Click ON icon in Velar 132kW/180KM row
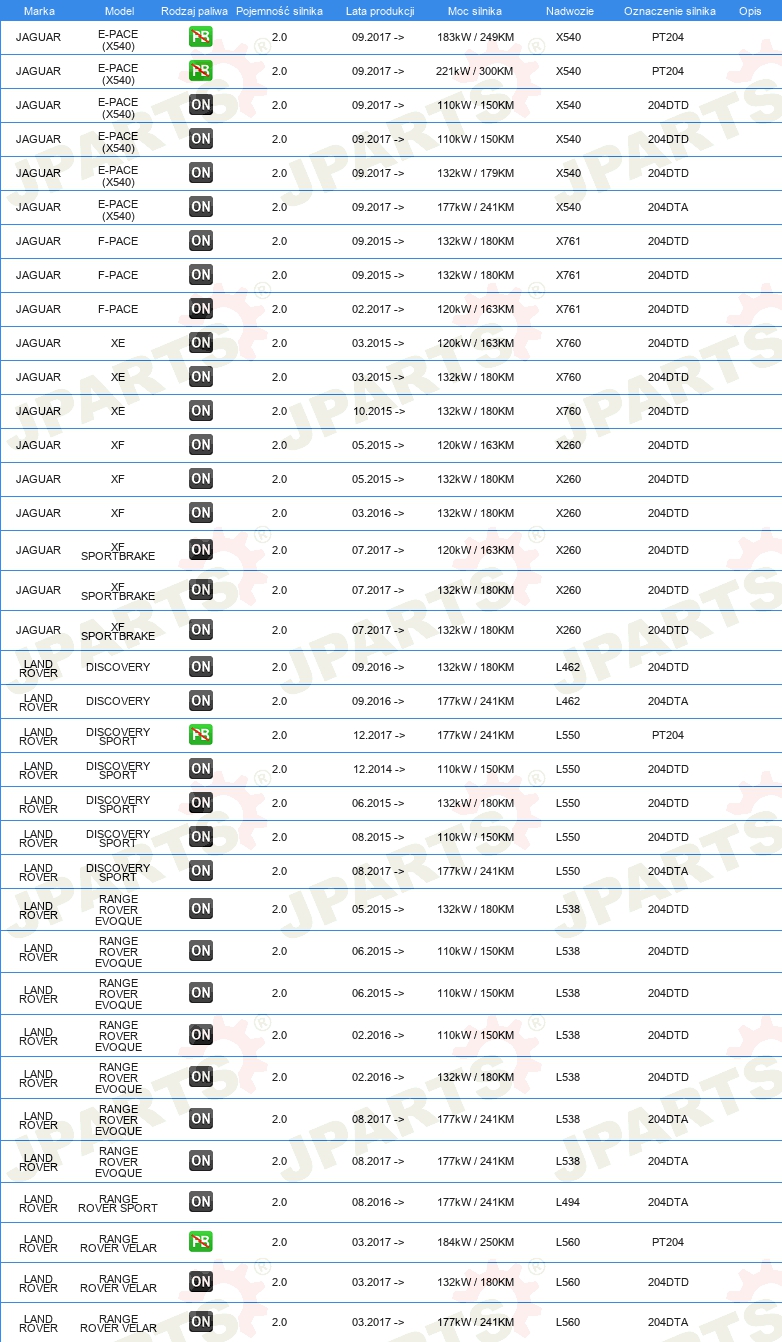 pyautogui.click(x=201, y=1282)
